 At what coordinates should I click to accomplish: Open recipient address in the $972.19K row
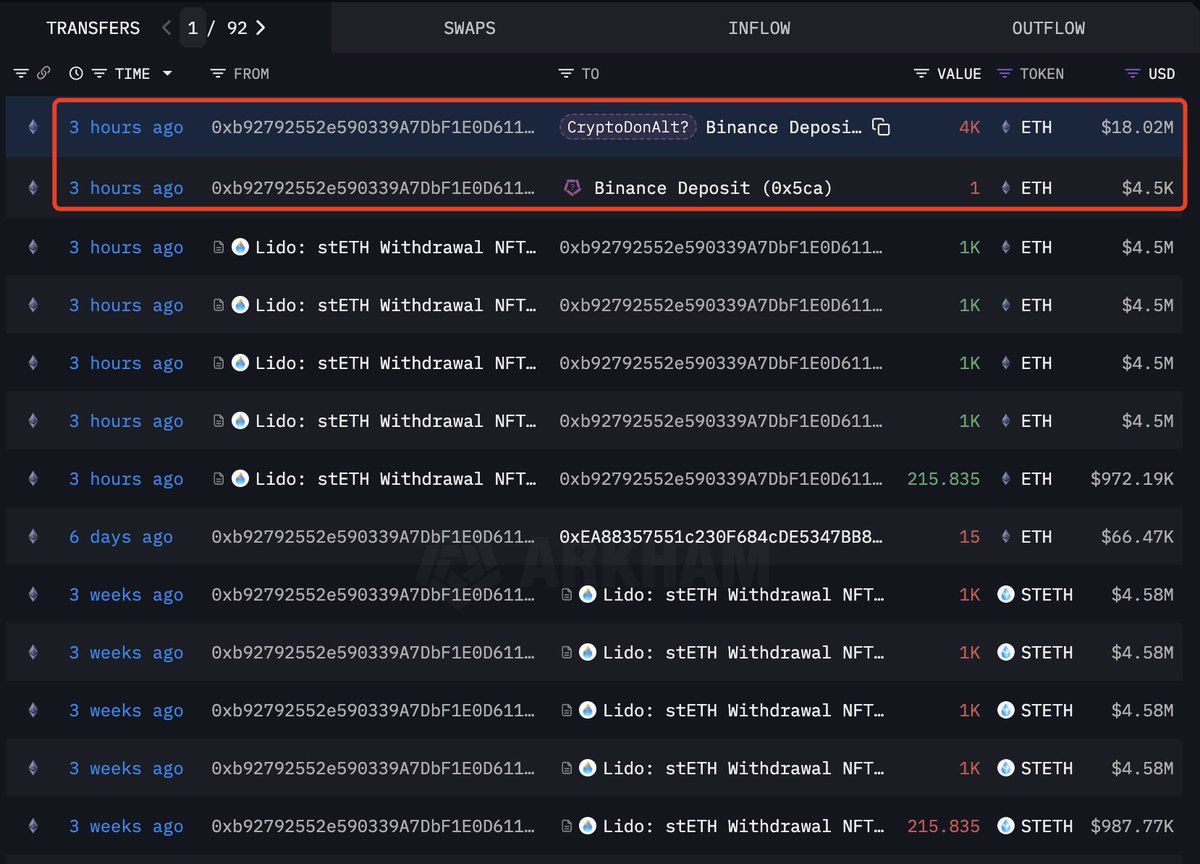[x=721, y=479]
